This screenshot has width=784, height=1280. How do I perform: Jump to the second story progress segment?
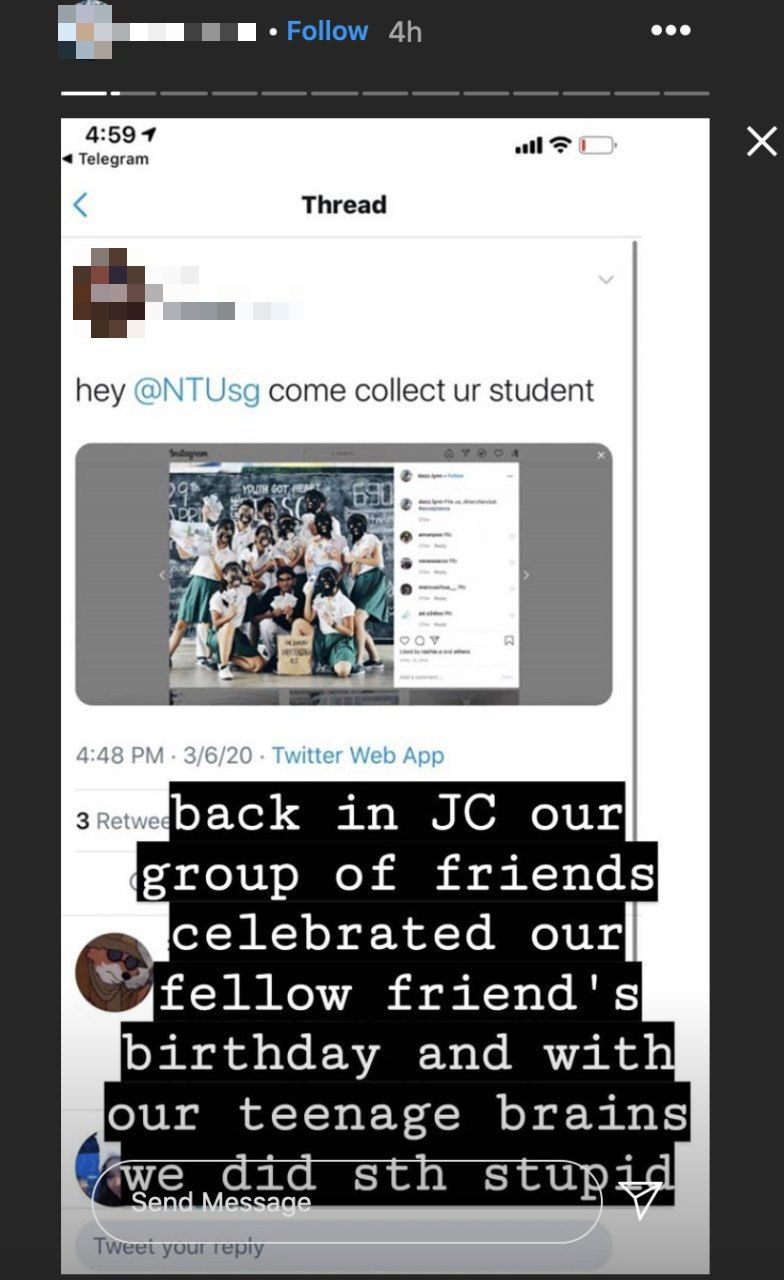point(133,93)
